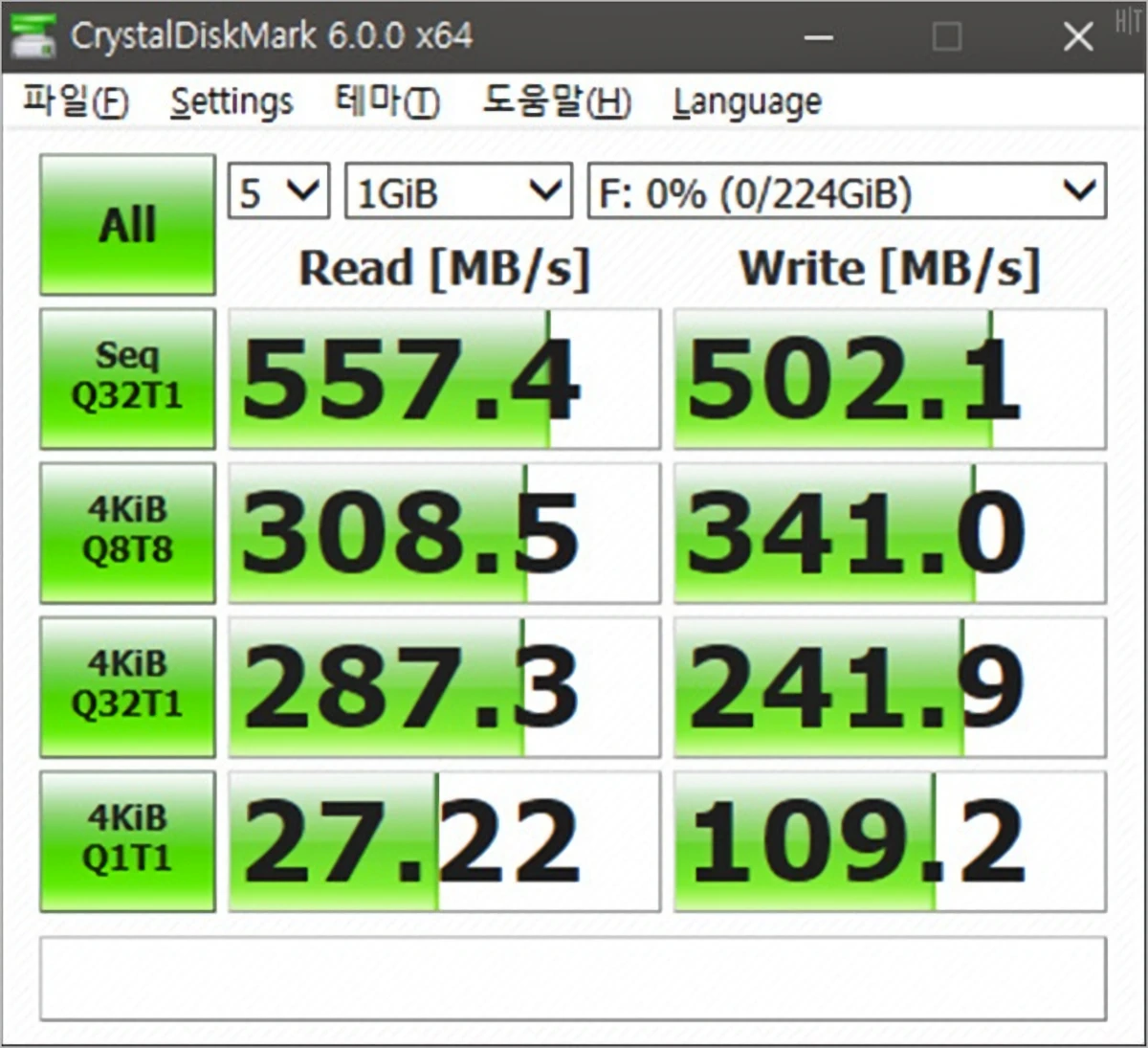Select the Seq read result 557.4
The height and width of the screenshot is (1048, 1148).
tap(444, 379)
